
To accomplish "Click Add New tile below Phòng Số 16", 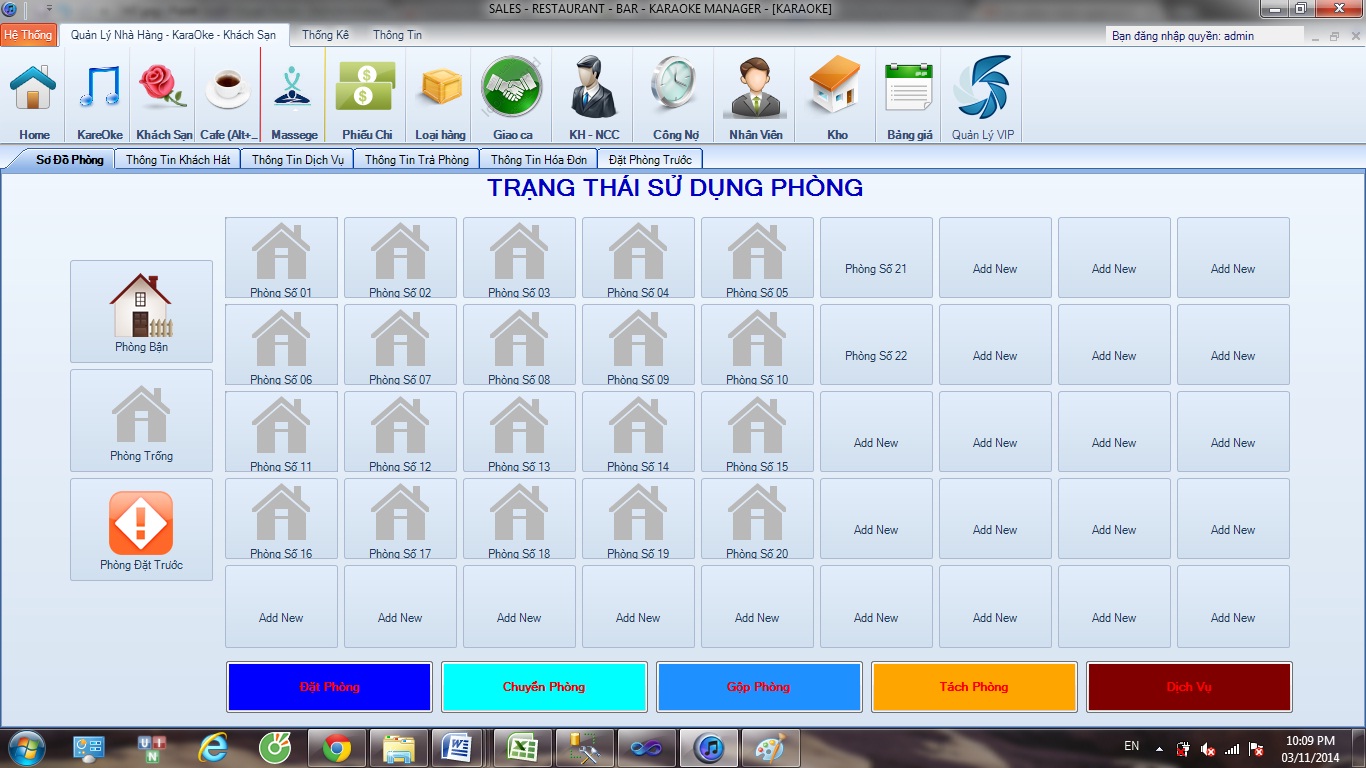I will [x=281, y=606].
